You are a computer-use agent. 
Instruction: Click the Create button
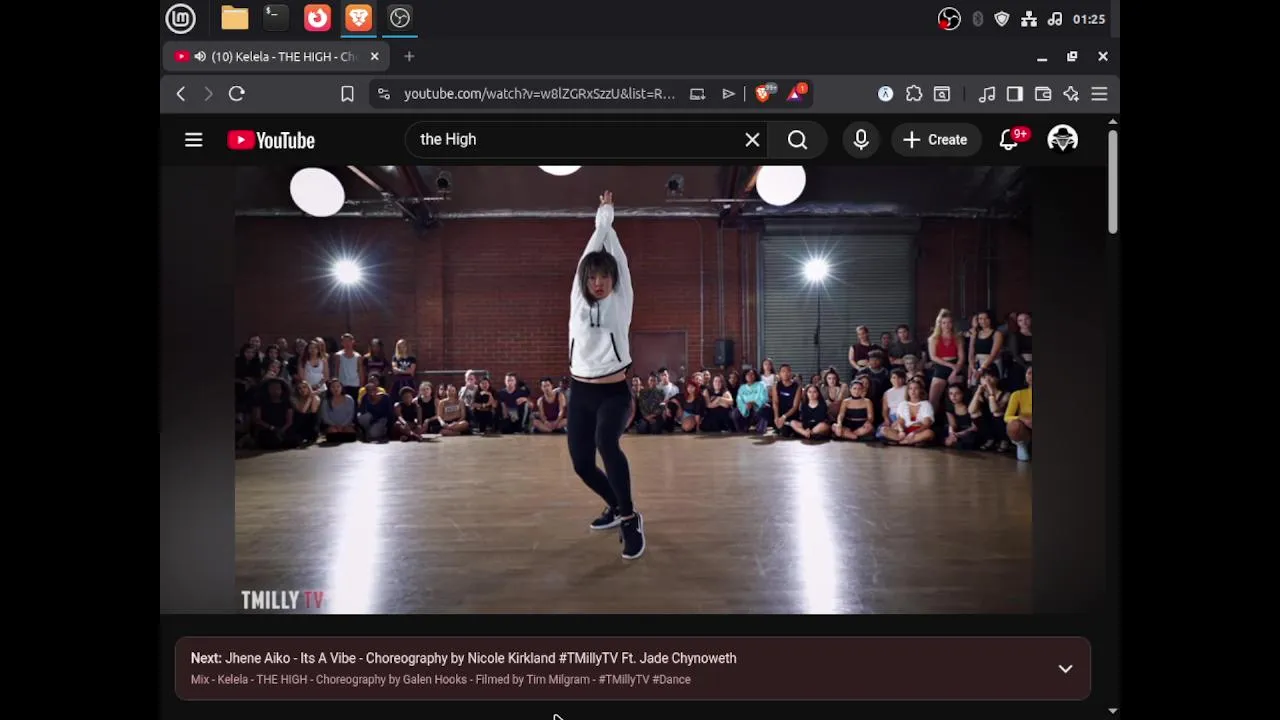pyautogui.click(x=935, y=140)
